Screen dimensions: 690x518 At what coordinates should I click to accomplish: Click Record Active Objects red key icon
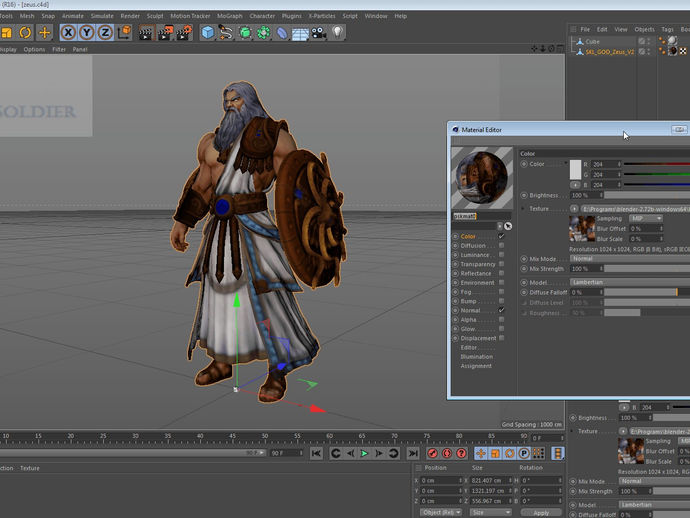click(x=433, y=453)
